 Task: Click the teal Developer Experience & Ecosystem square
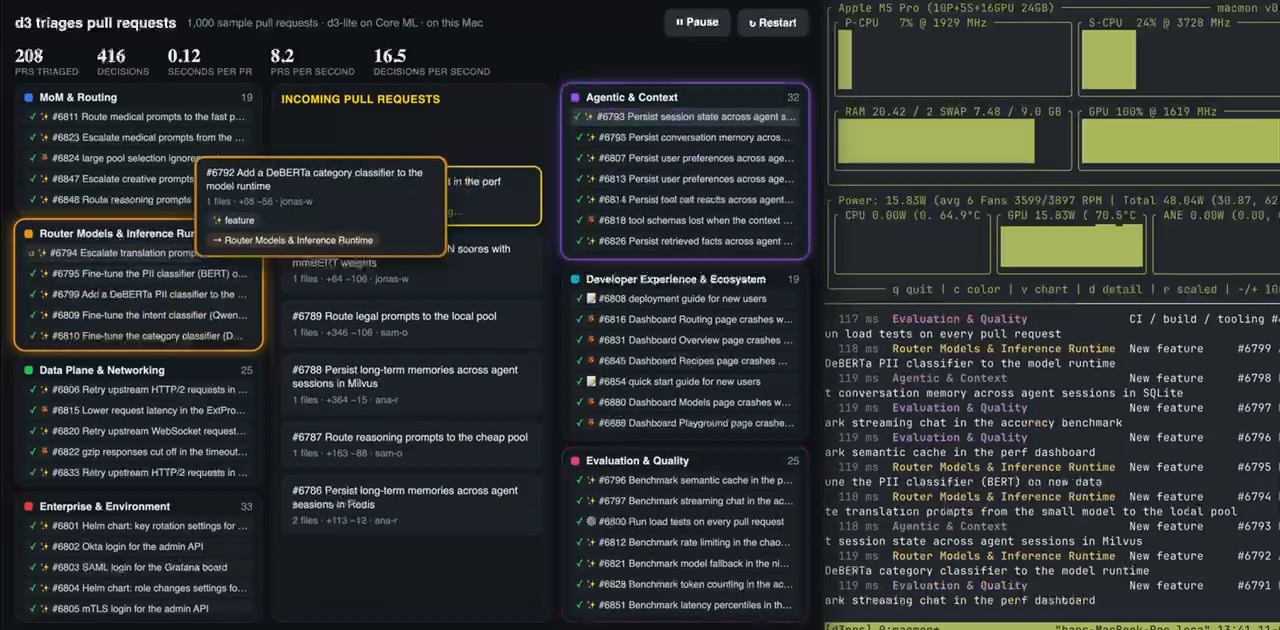tap(575, 280)
